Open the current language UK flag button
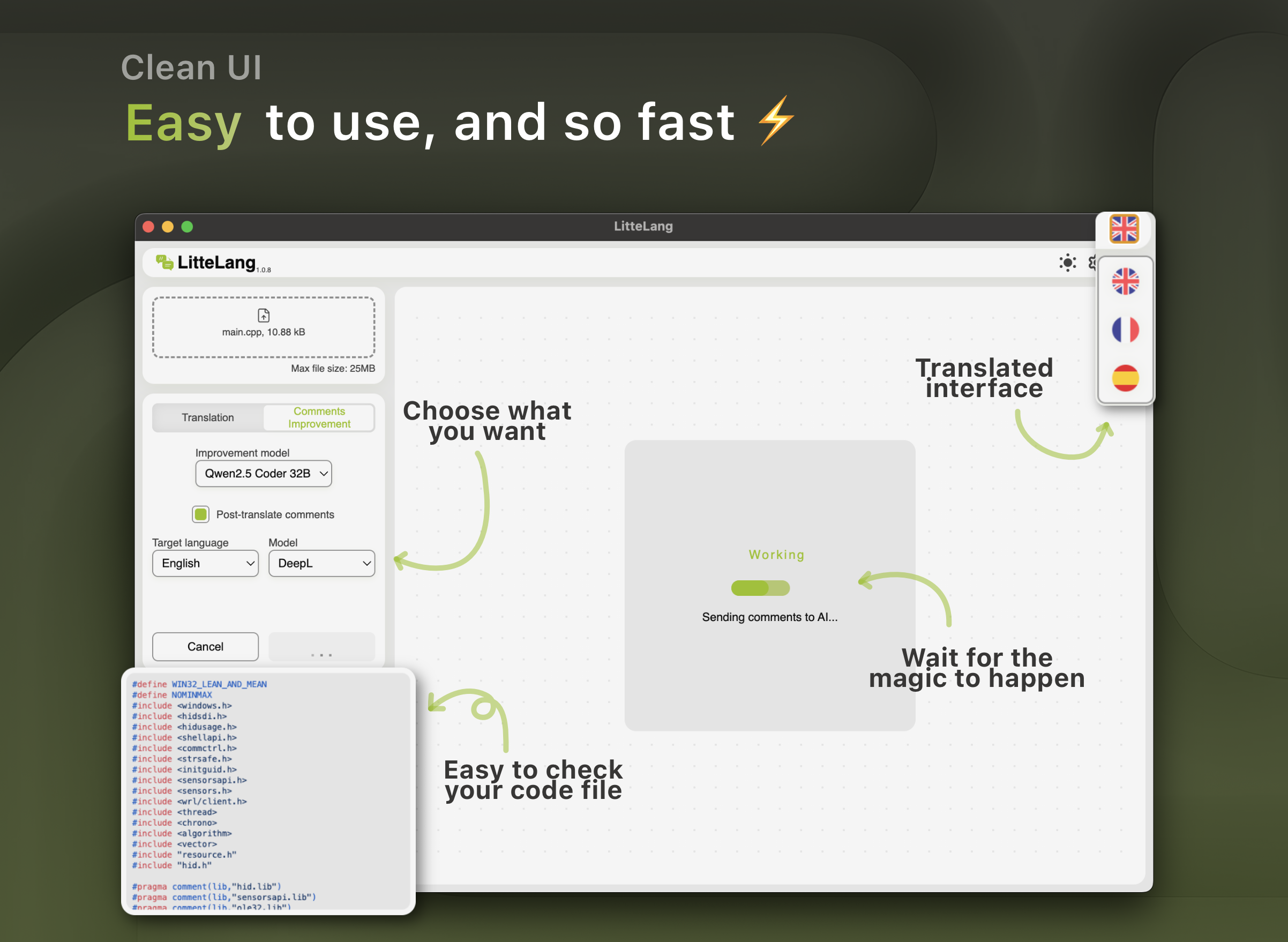The height and width of the screenshot is (942, 1288). [1124, 229]
